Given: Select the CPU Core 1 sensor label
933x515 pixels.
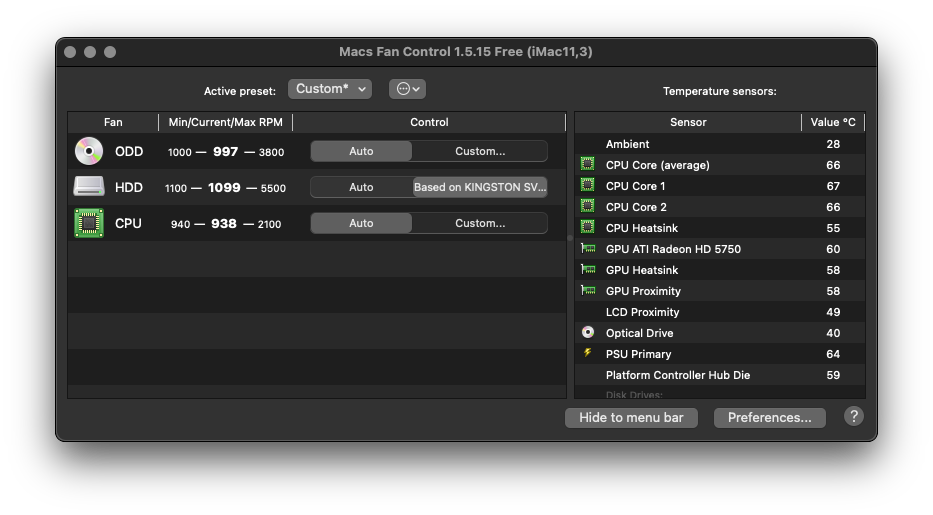Looking at the screenshot, I should pos(635,186).
